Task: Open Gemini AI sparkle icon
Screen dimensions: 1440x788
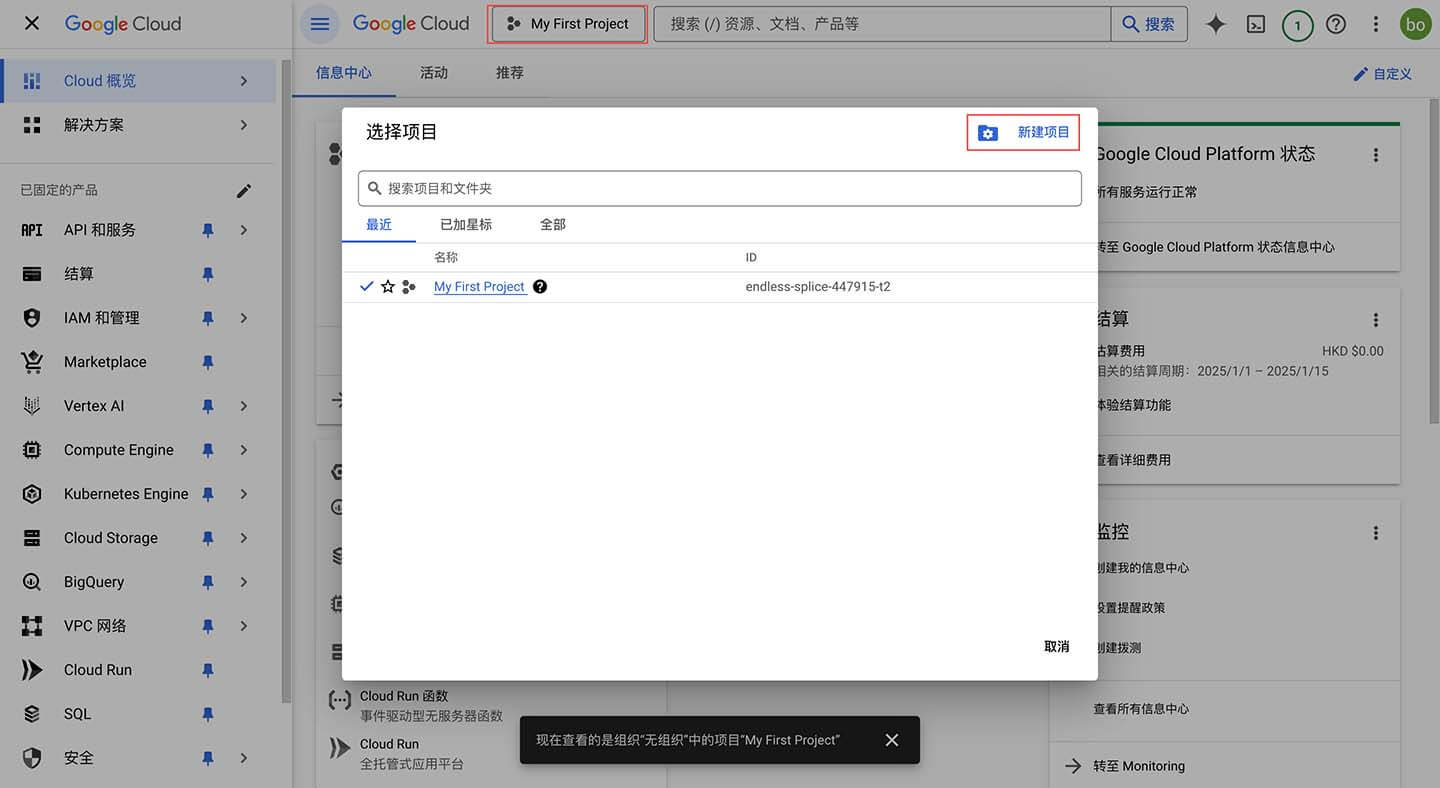Action: pos(1216,24)
